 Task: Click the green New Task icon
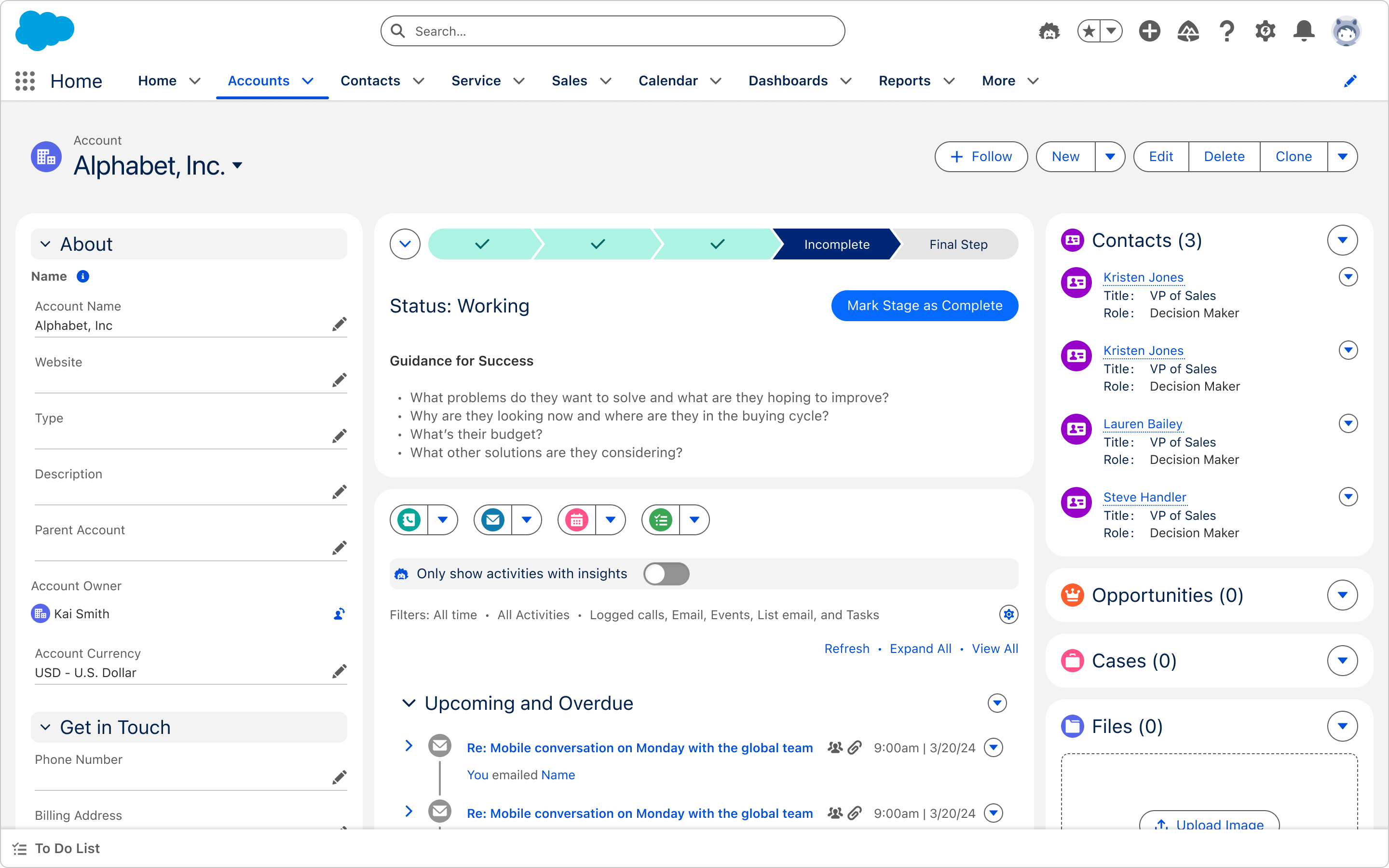(661, 520)
